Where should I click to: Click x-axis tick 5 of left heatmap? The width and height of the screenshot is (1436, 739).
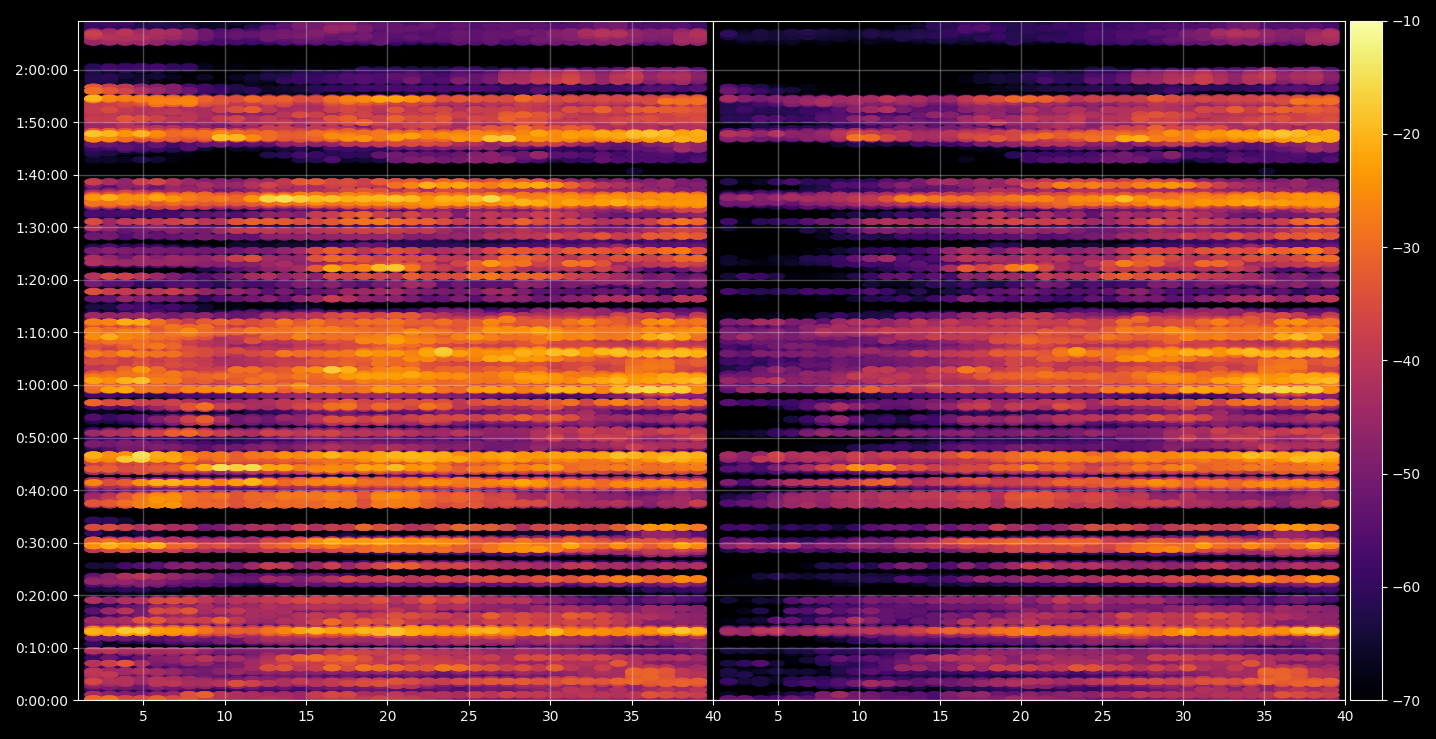143,716
